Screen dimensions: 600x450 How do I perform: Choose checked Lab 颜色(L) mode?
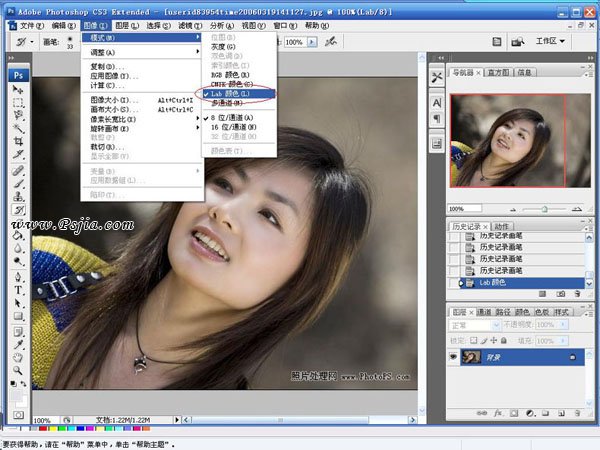[x=238, y=94]
